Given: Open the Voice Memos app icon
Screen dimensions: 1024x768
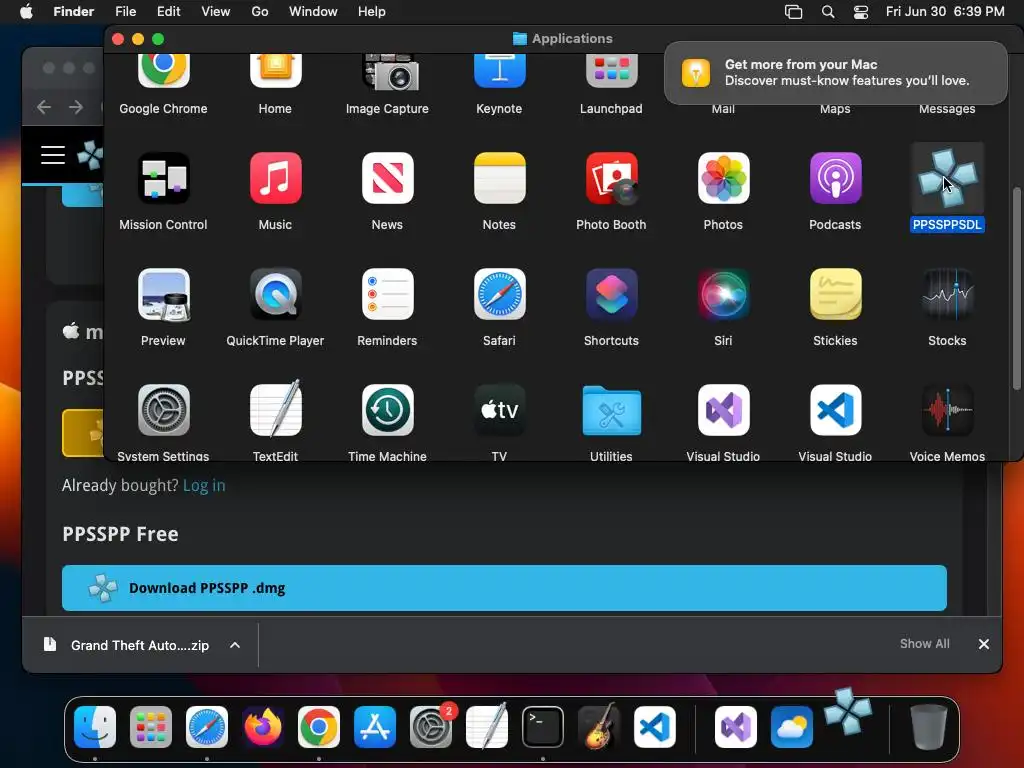Looking at the screenshot, I should 947,410.
